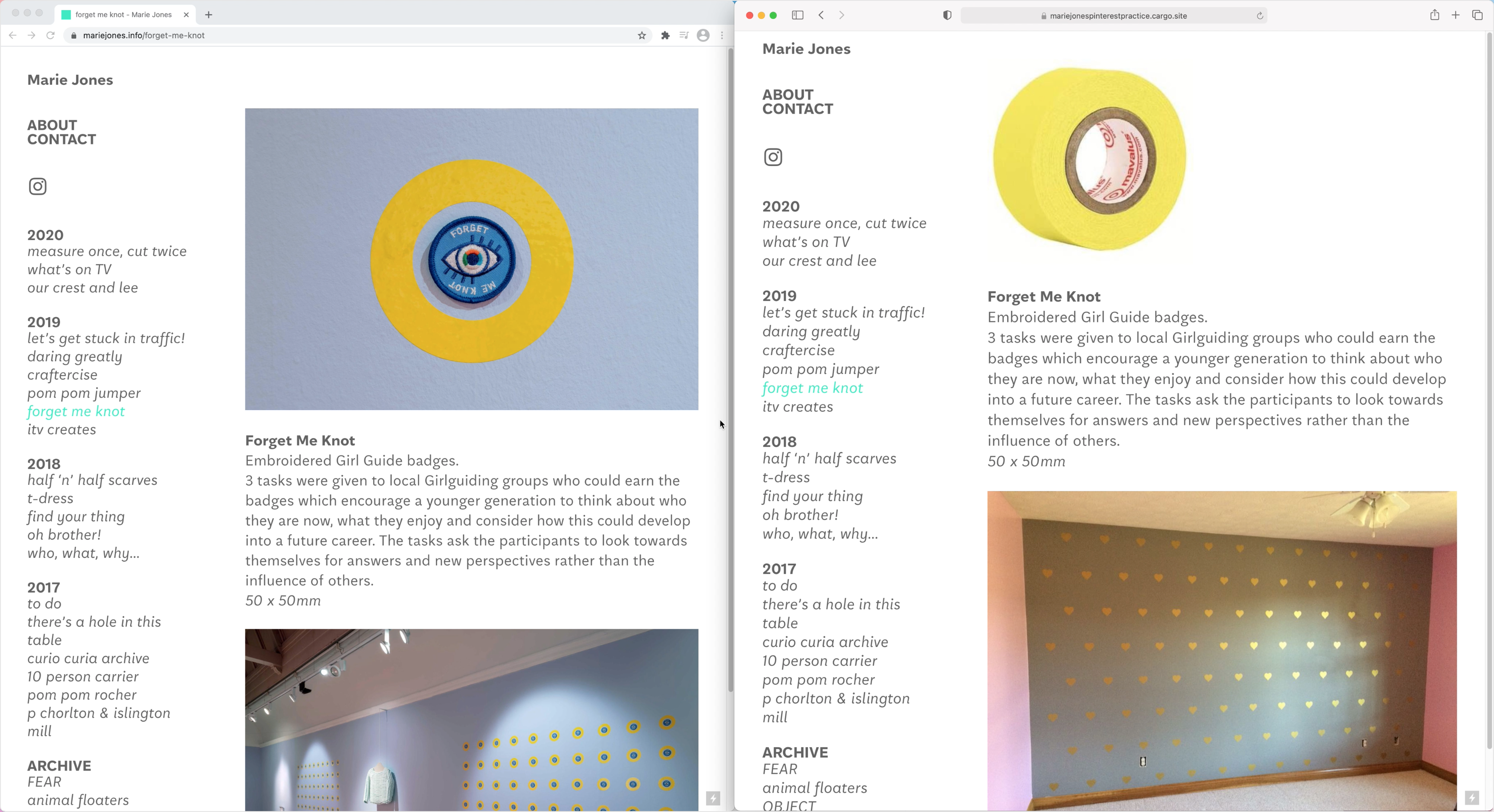Open Instagram icon in Safari page sidebar

point(772,157)
